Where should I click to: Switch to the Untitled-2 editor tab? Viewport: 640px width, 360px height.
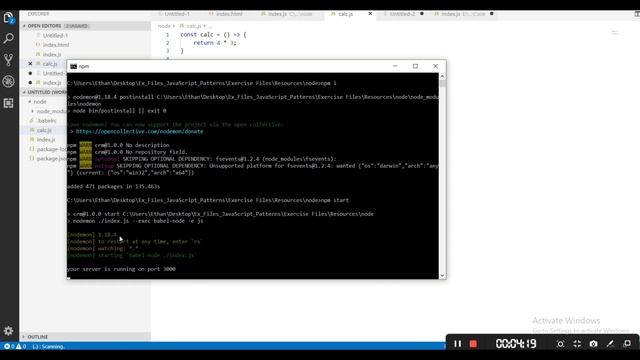click(402, 14)
